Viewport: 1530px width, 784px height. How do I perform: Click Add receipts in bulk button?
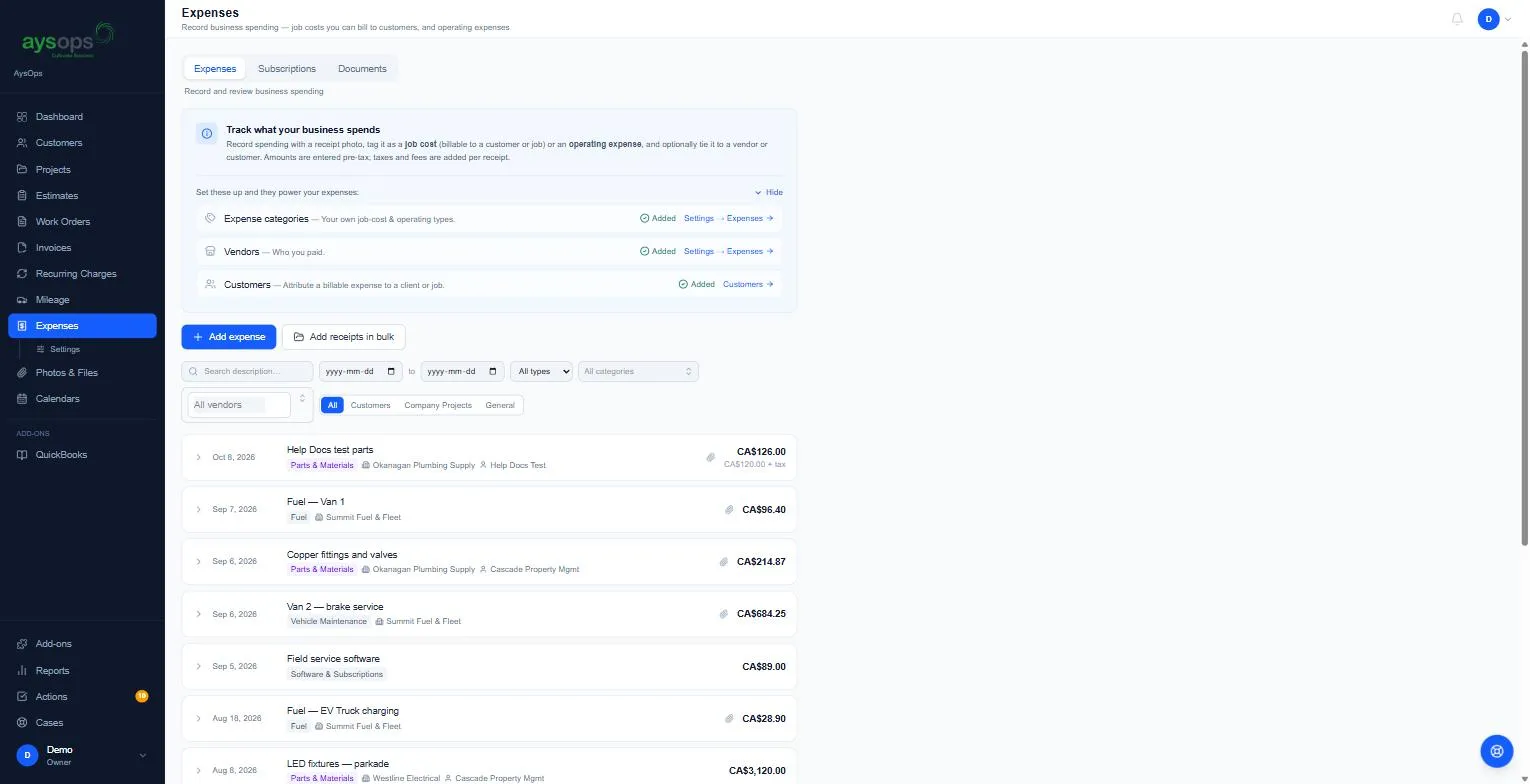[344, 337]
